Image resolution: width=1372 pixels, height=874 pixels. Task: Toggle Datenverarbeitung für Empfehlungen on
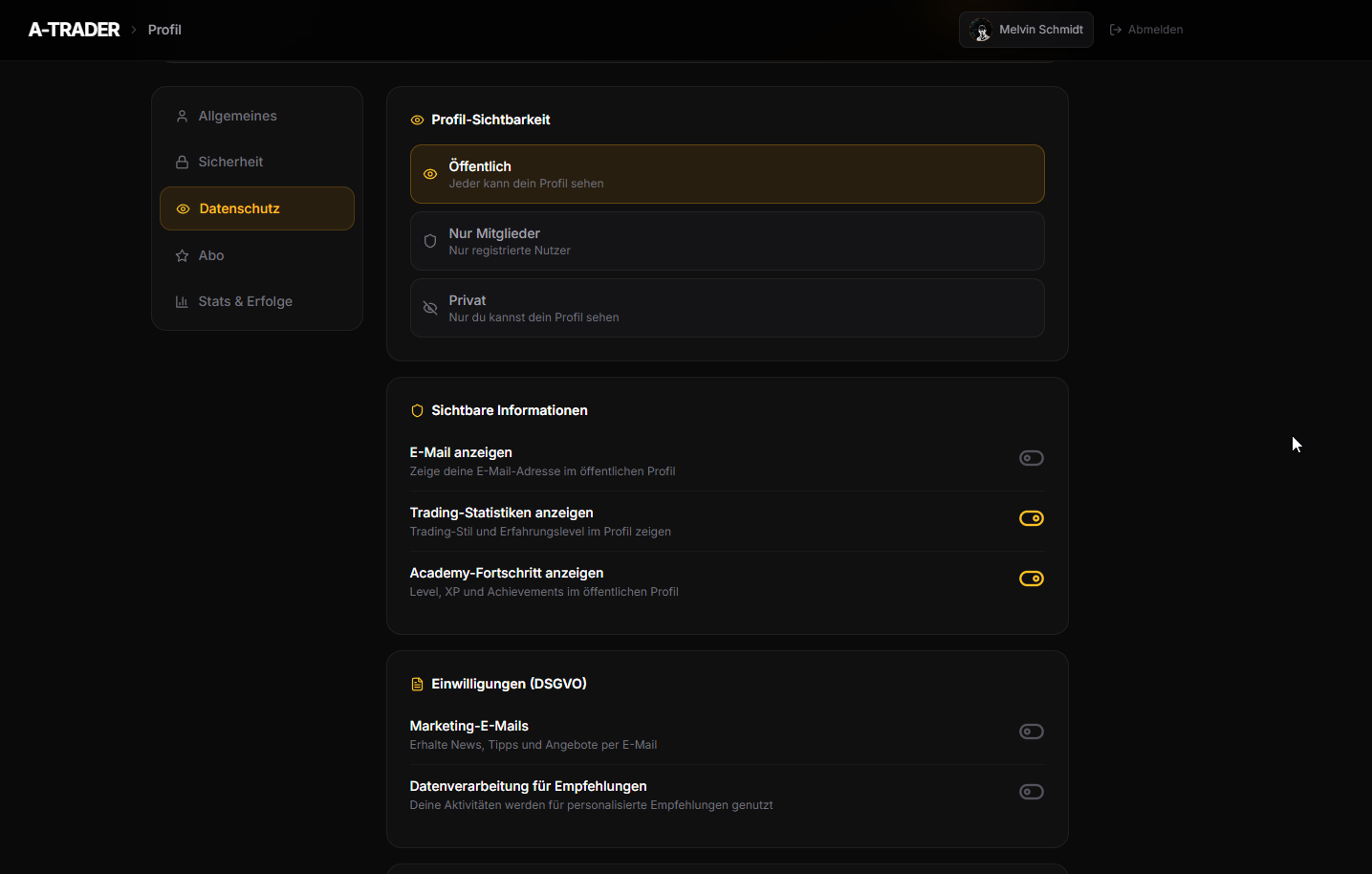click(x=1031, y=792)
